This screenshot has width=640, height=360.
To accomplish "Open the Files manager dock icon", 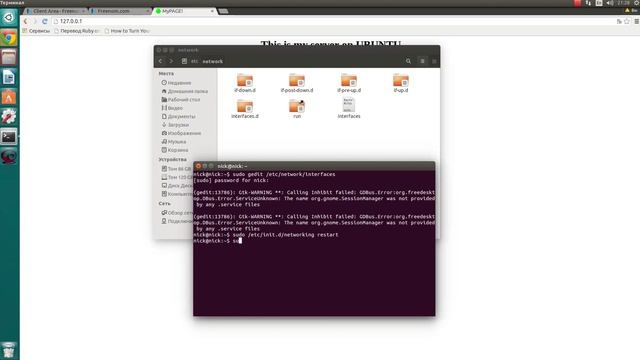I will 9,57.
